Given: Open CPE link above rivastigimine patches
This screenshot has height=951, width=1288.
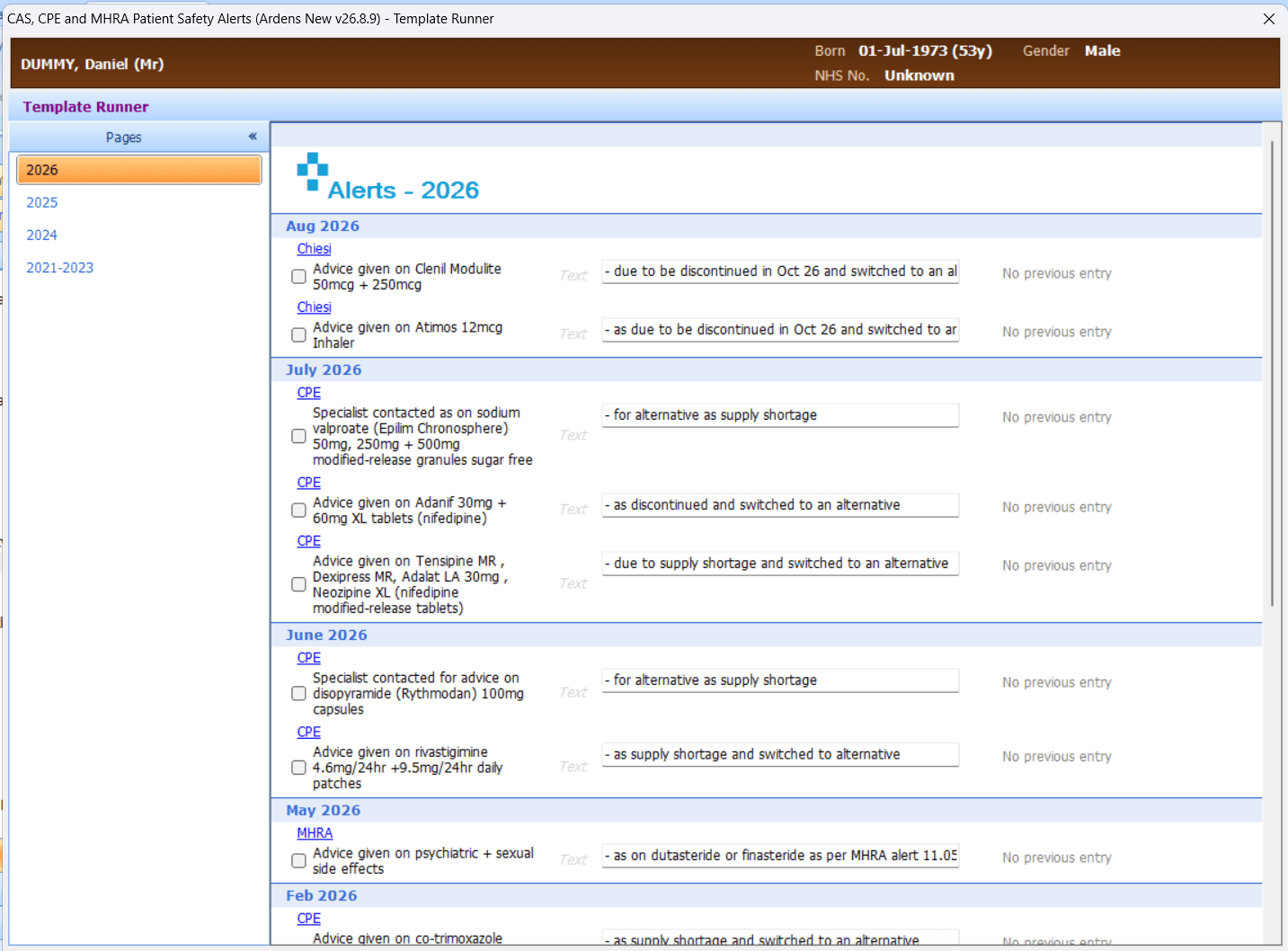Looking at the screenshot, I should tap(309, 733).
